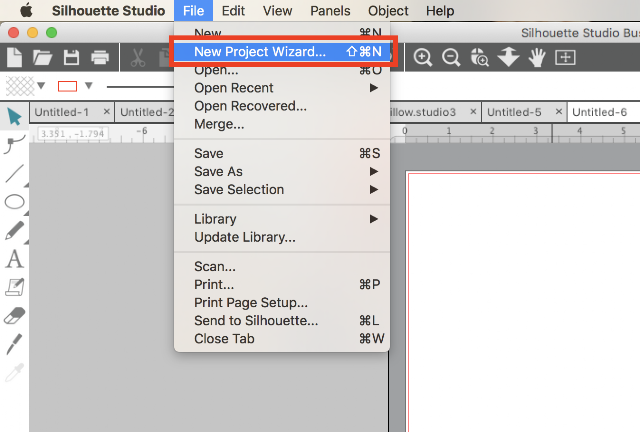Click the red line color swatch

(68, 86)
